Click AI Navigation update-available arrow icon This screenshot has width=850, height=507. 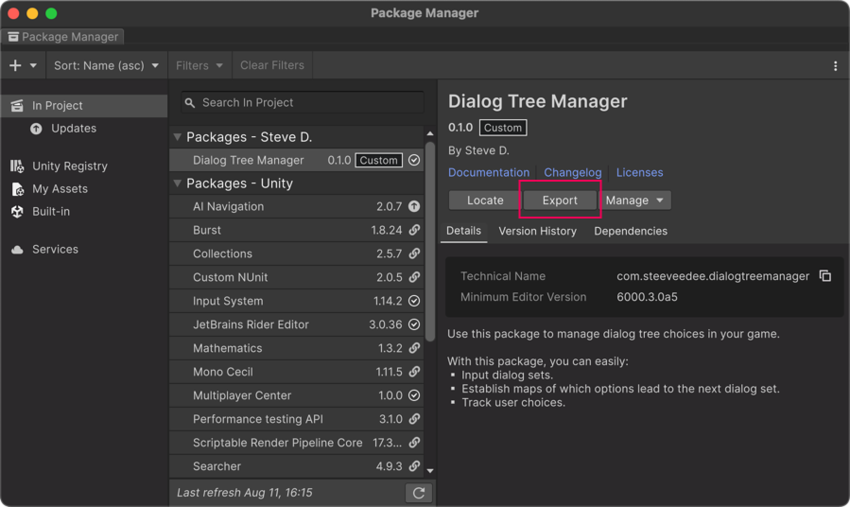414,207
